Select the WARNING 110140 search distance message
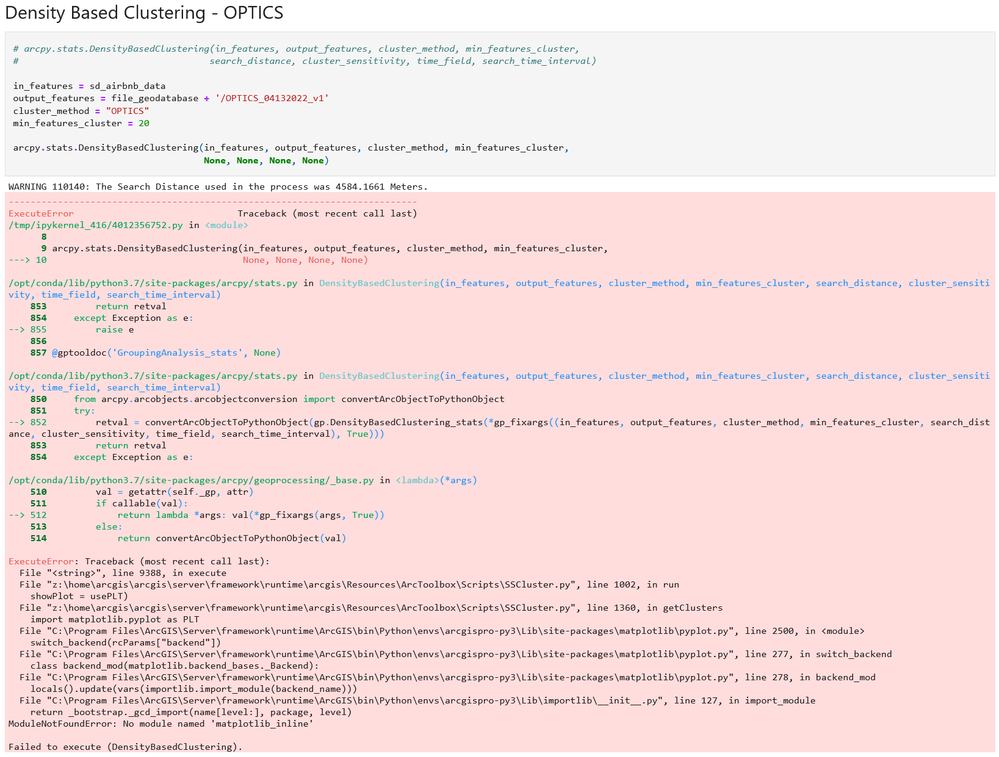999x757 pixels. click(x=217, y=187)
